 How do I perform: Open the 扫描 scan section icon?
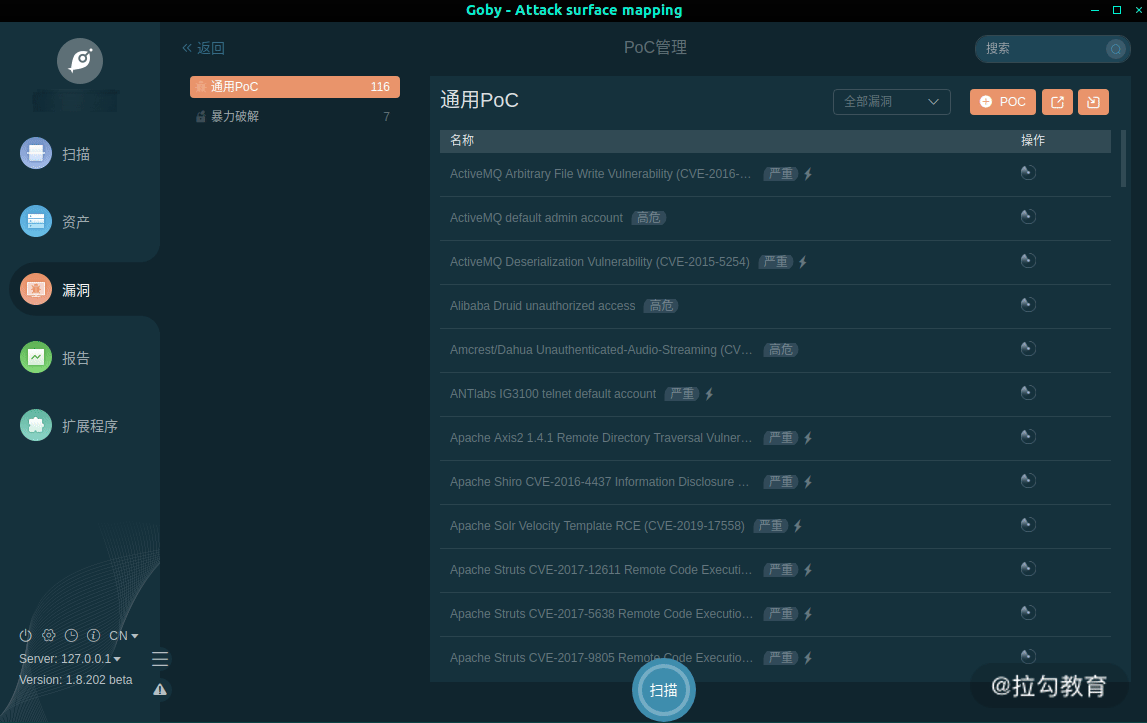[x=36, y=154]
